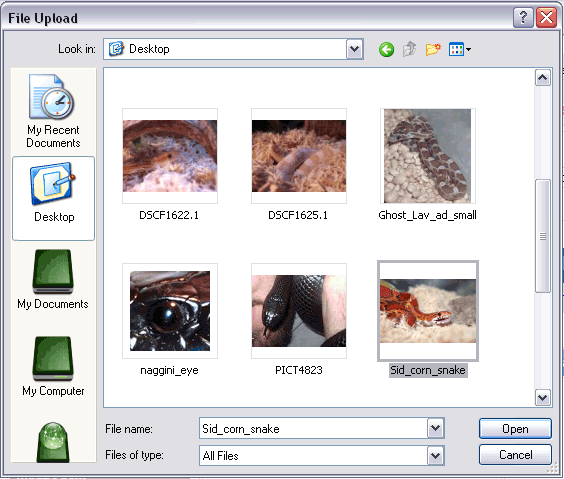564x479 pixels.
Task: Click the scroll down arrow of file list
Action: point(542,398)
